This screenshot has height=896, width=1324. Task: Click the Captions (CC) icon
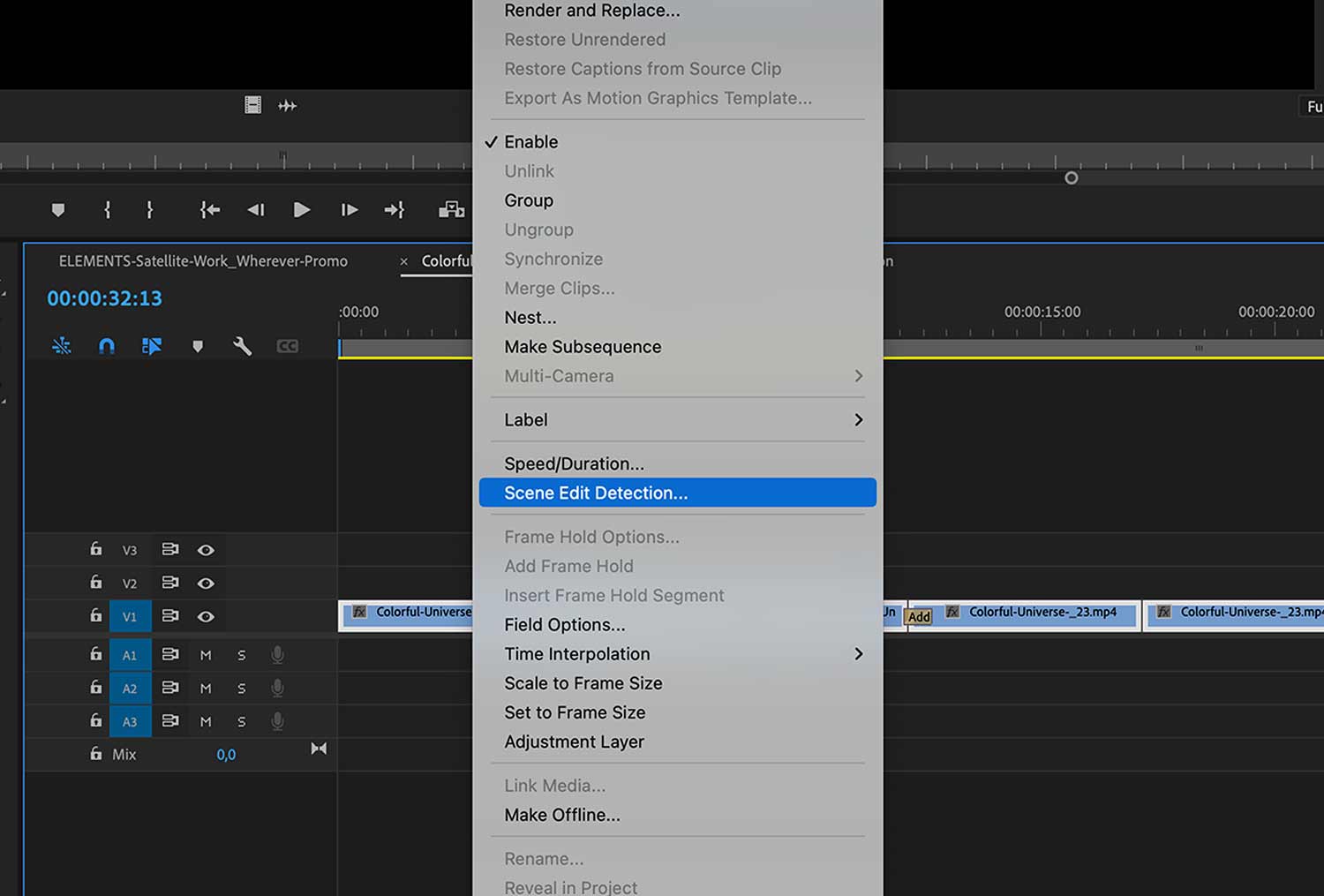click(x=288, y=345)
